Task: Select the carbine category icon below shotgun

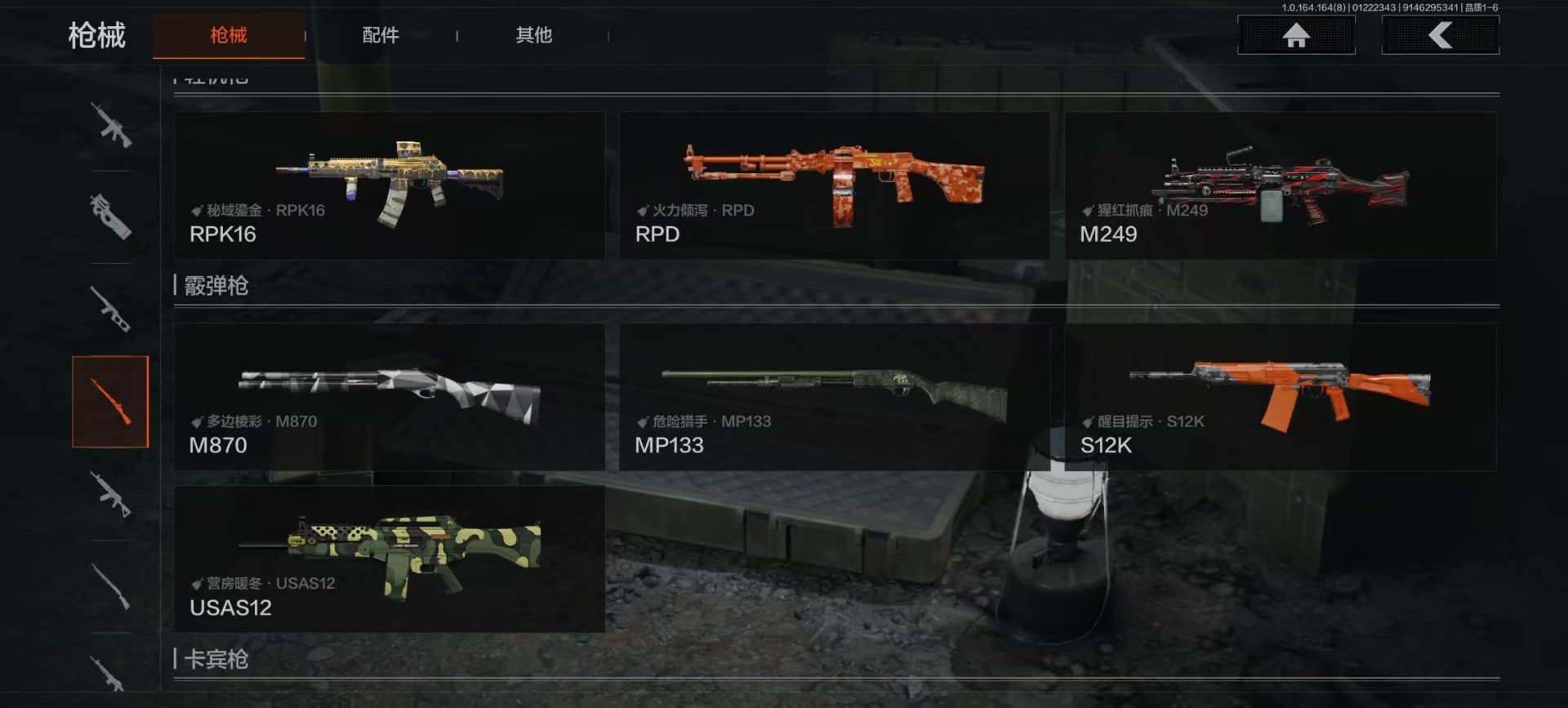Action: pyautogui.click(x=110, y=495)
